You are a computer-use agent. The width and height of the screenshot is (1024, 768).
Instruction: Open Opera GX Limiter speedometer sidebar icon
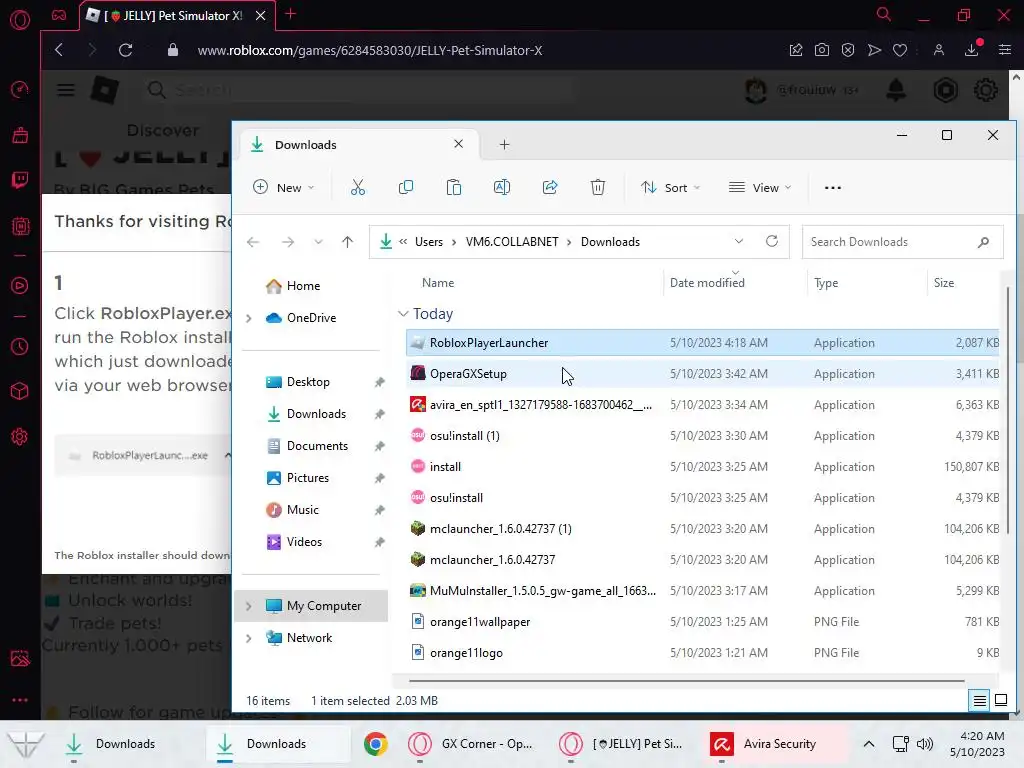coord(20,89)
